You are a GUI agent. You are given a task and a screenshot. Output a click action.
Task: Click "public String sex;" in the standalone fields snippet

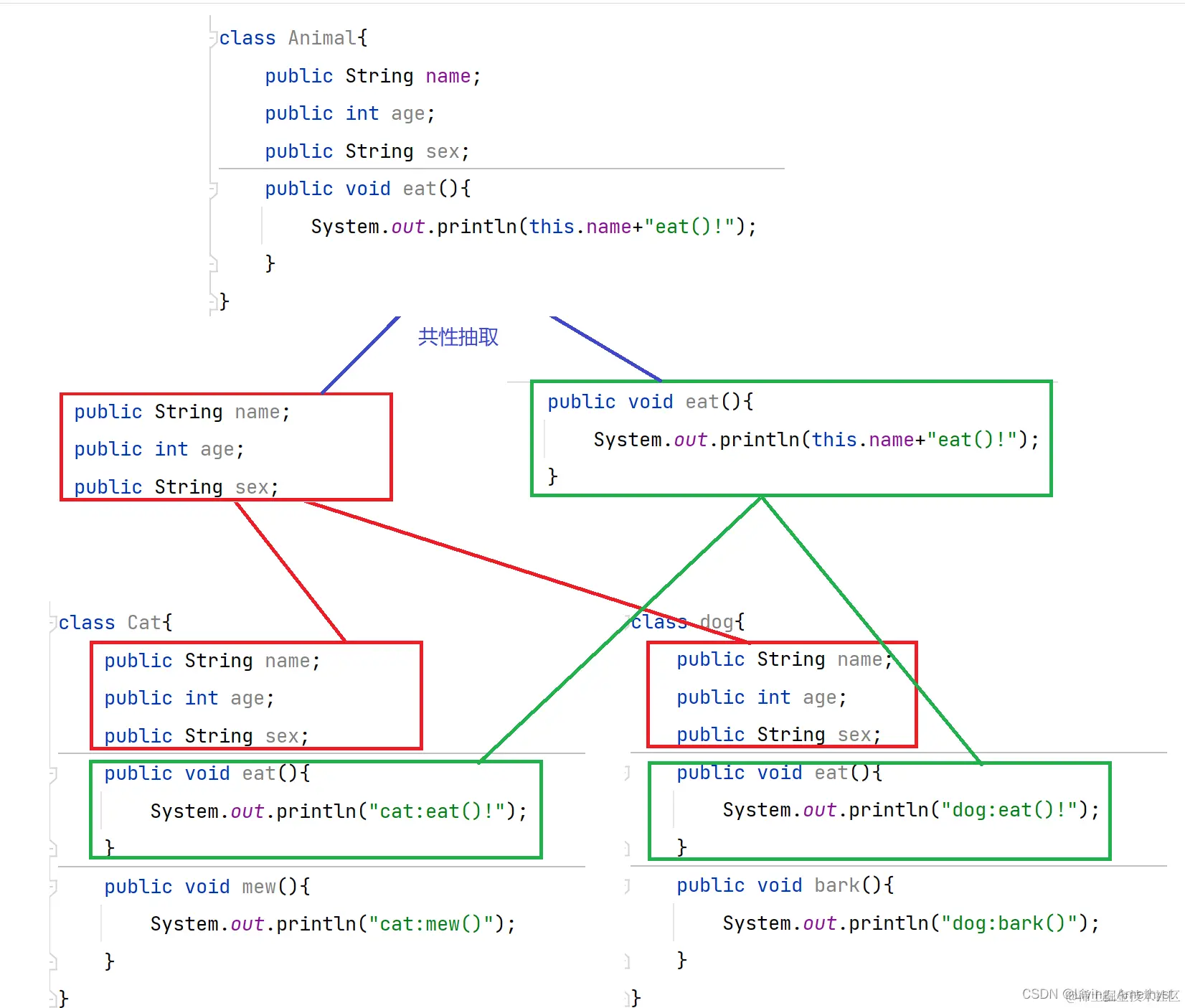pyautogui.click(x=176, y=487)
